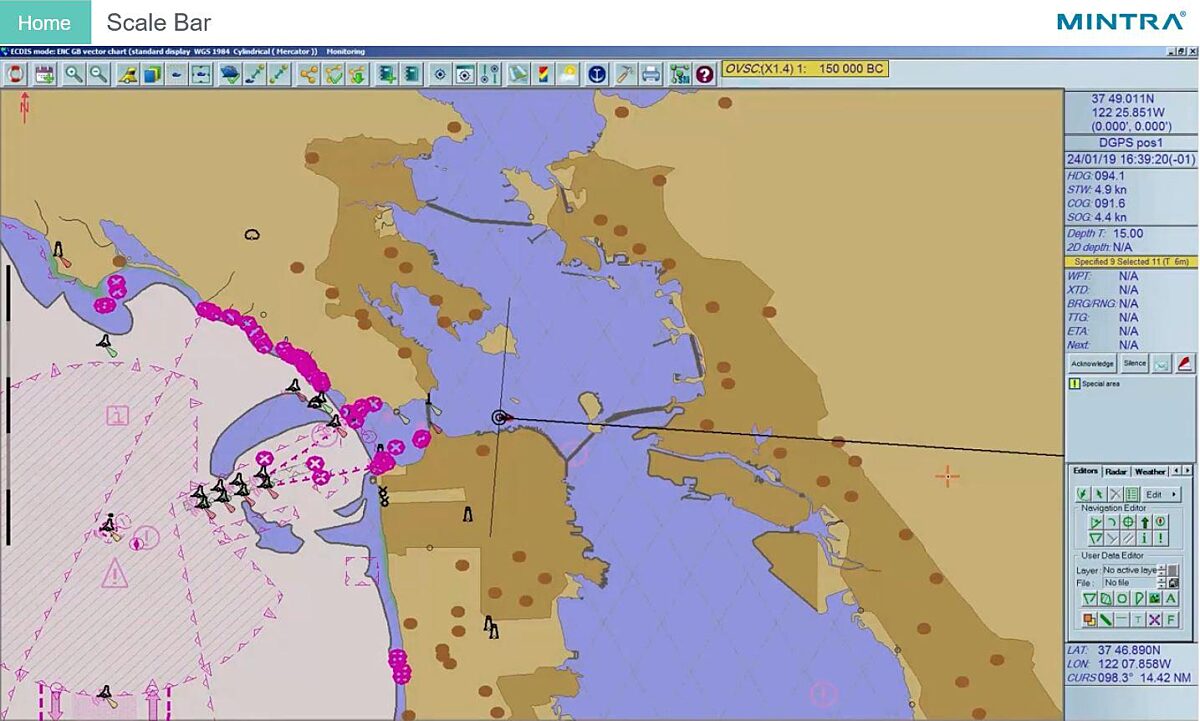The width and height of the screenshot is (1200, 721).
Task: Select the green up arrow Navigation Editor tool
Action: click(x=1144, y=522)
